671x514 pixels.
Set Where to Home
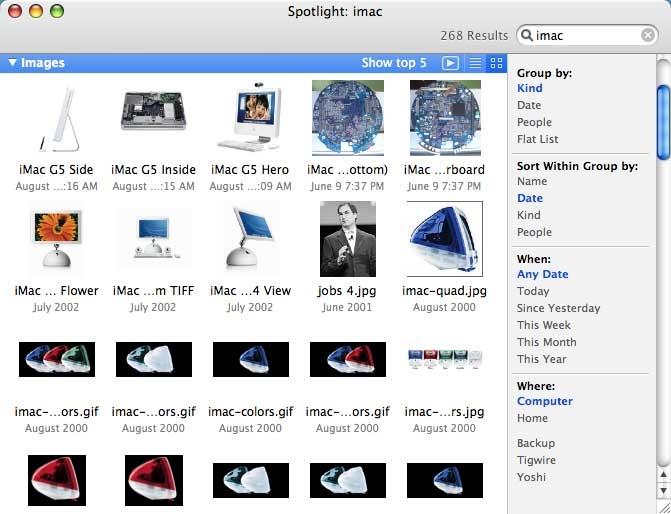point(532,418)
